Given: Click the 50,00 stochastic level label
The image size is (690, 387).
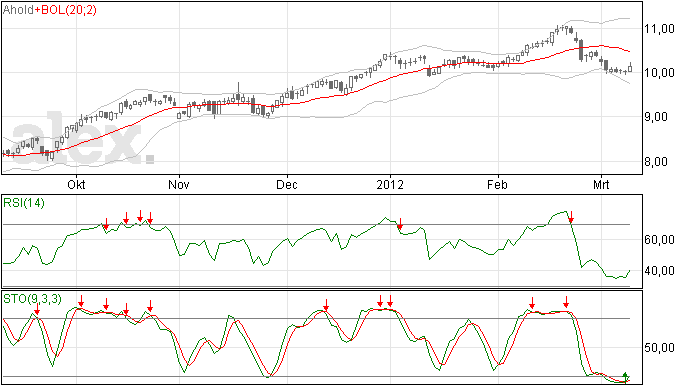Looking at the screenshot, I should coord(659,348).
